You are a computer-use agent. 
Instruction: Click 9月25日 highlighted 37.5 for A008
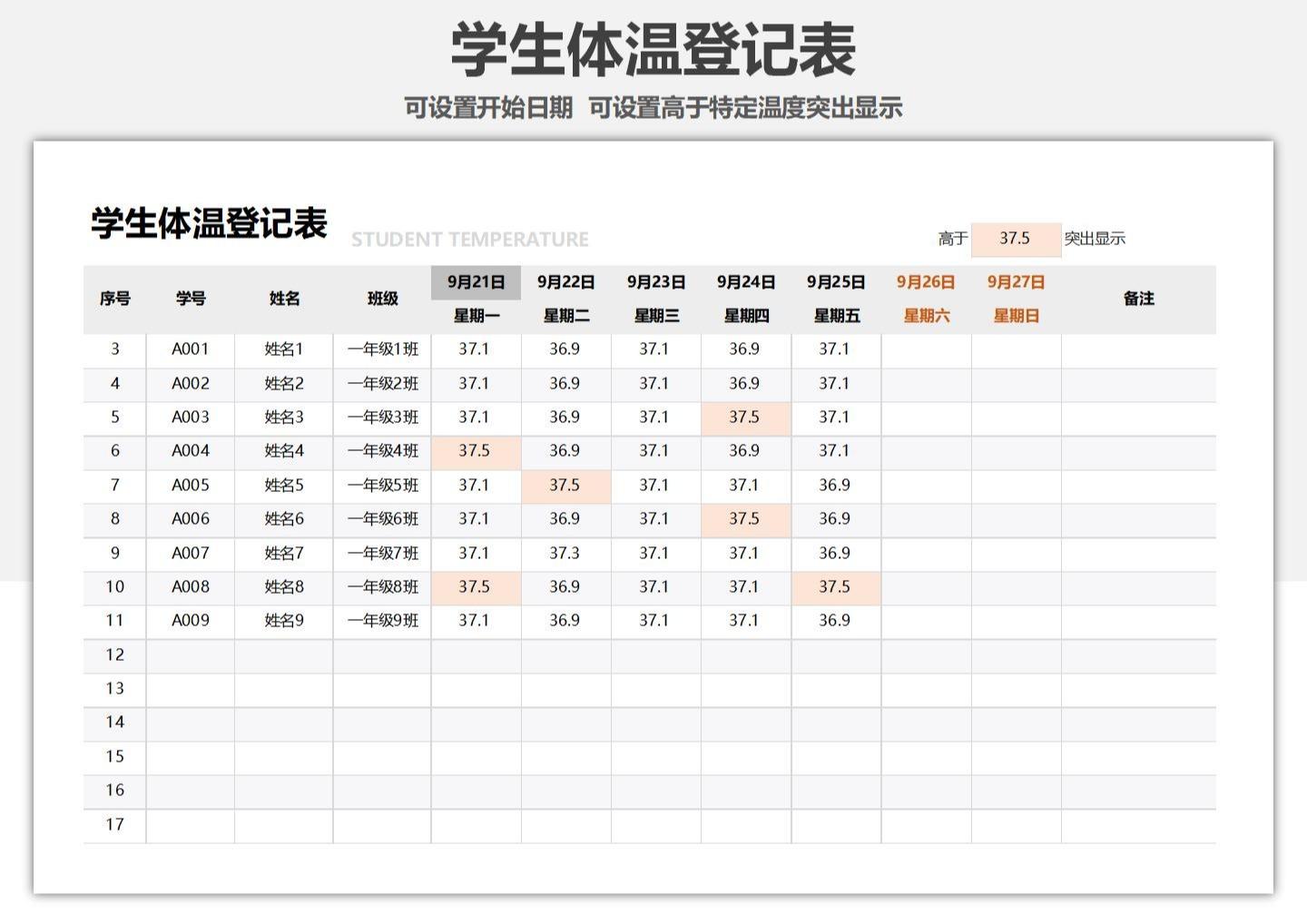coord(836,587)
